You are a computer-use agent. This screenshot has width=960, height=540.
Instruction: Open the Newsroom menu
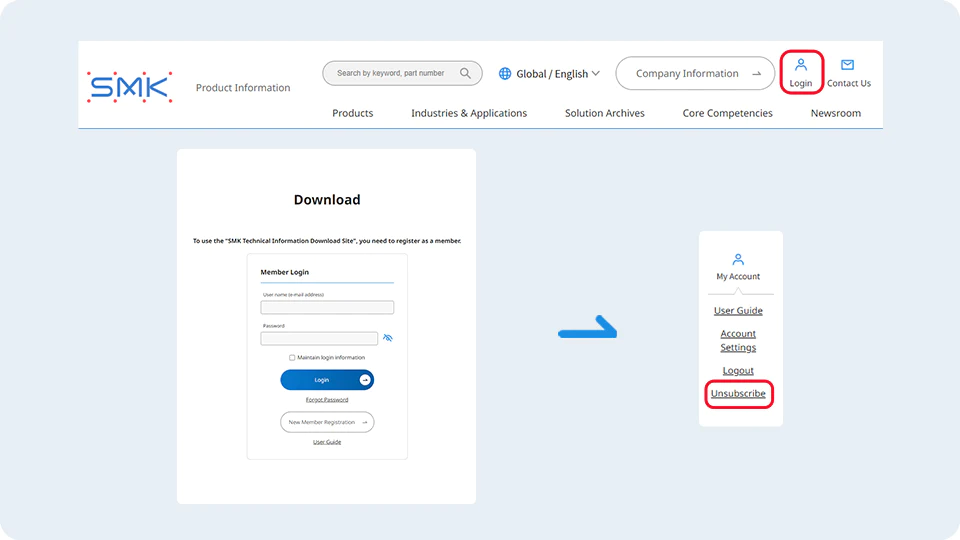click(x=835, y=113)
